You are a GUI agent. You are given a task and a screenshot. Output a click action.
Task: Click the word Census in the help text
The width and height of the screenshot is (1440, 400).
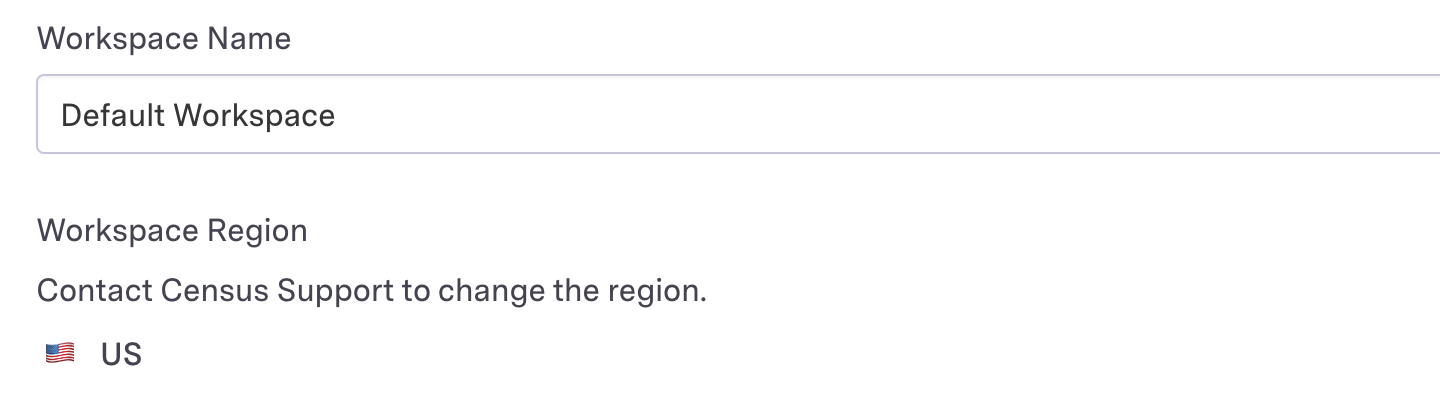pos(213,292)
